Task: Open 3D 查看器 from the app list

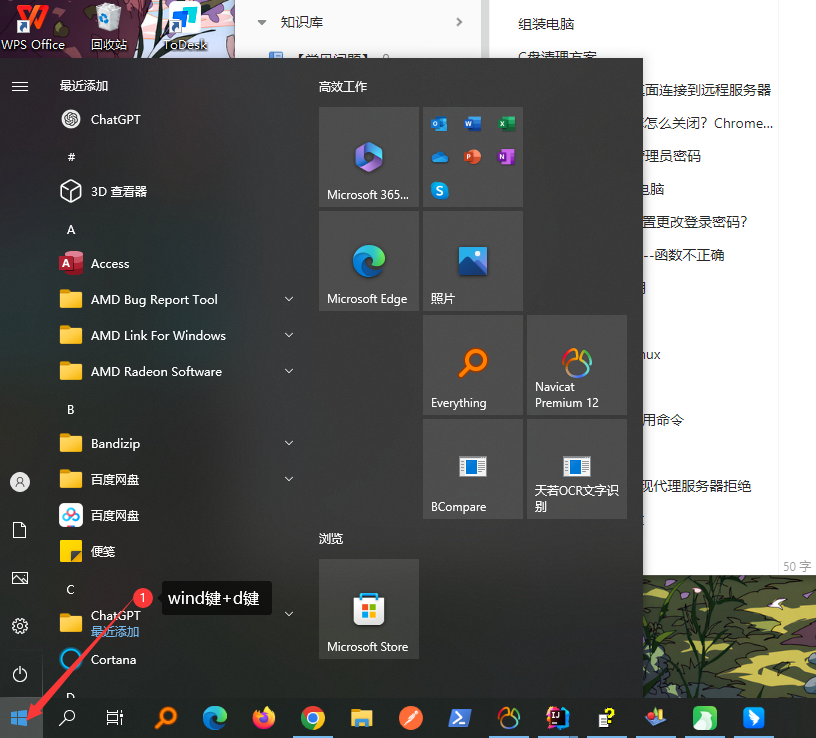Action: [x=177, y=192]
